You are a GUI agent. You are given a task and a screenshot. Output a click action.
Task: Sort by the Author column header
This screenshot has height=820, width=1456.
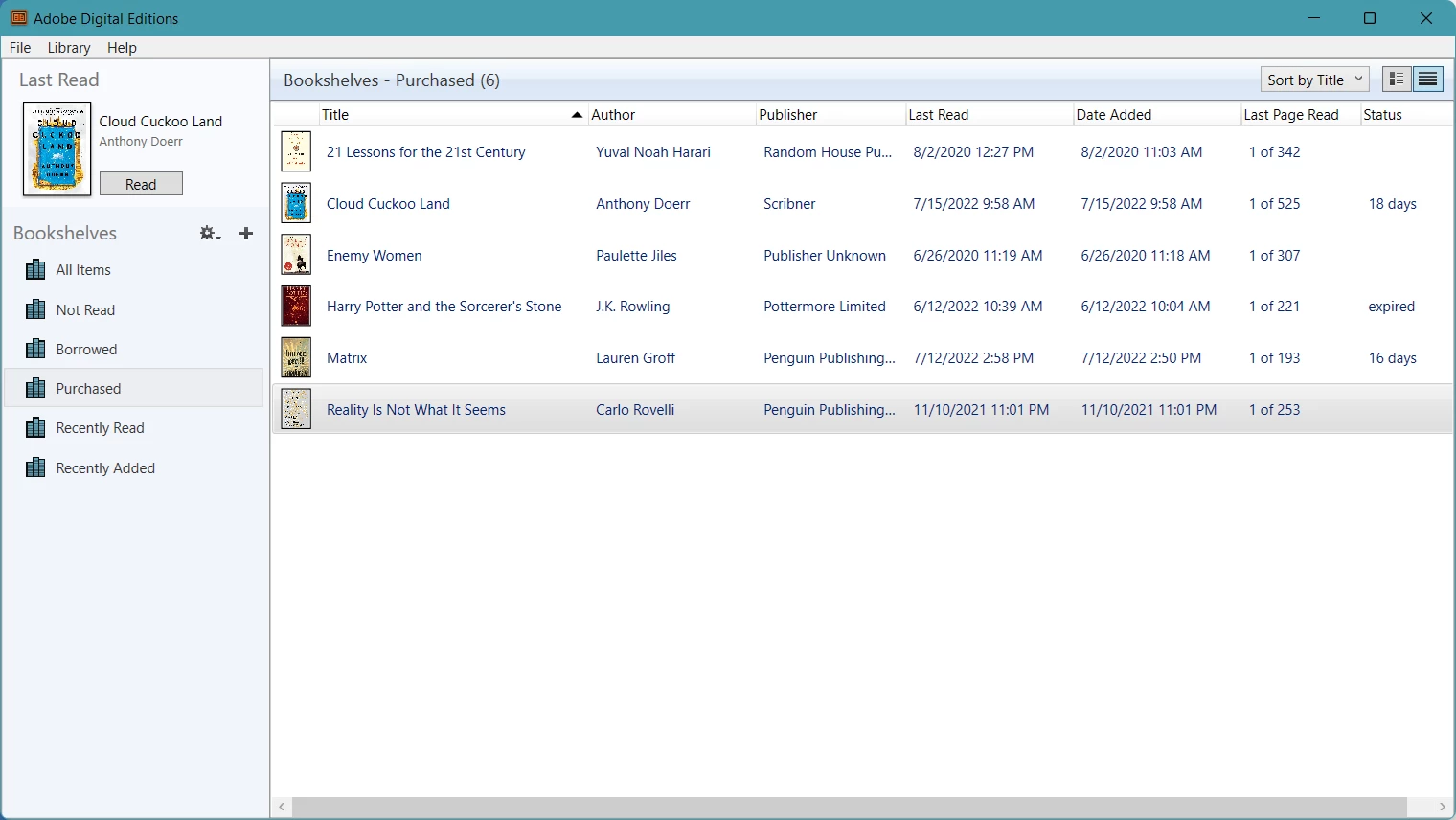(671, 114)
